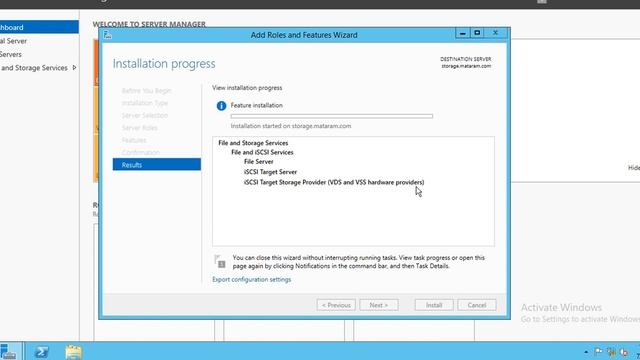
Task: Click the network icon in system tray
Action: (x=611, y=351)
